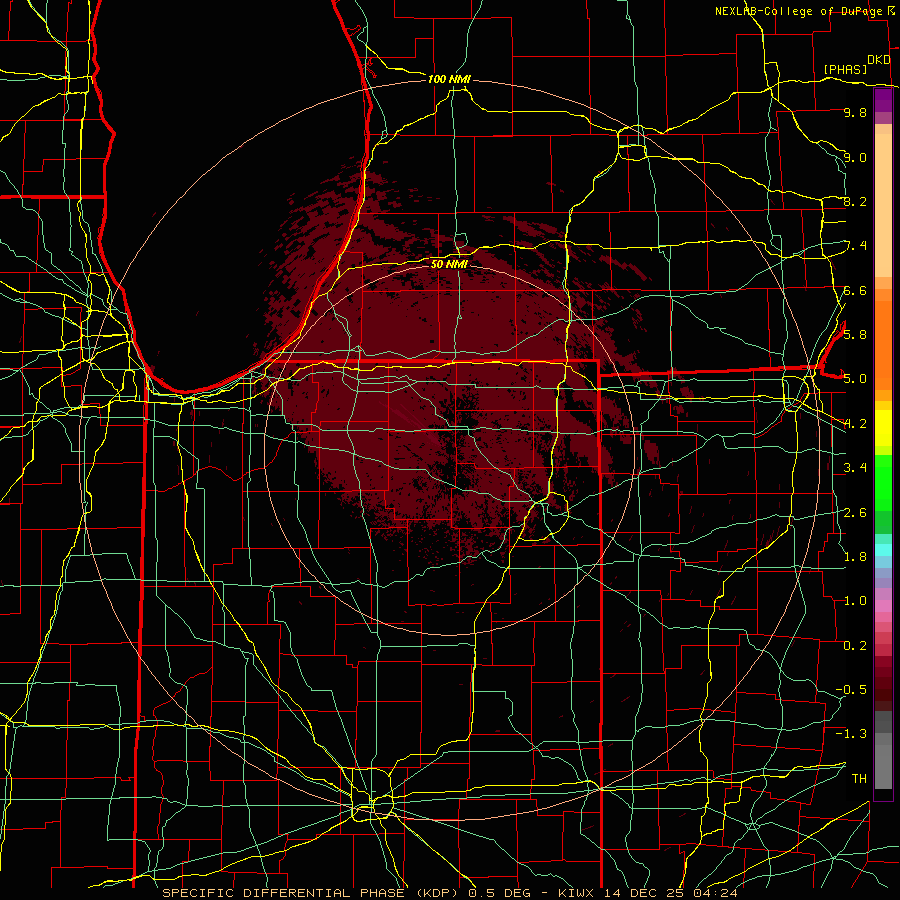Click the yellow band of the color scale

[883, 428]
